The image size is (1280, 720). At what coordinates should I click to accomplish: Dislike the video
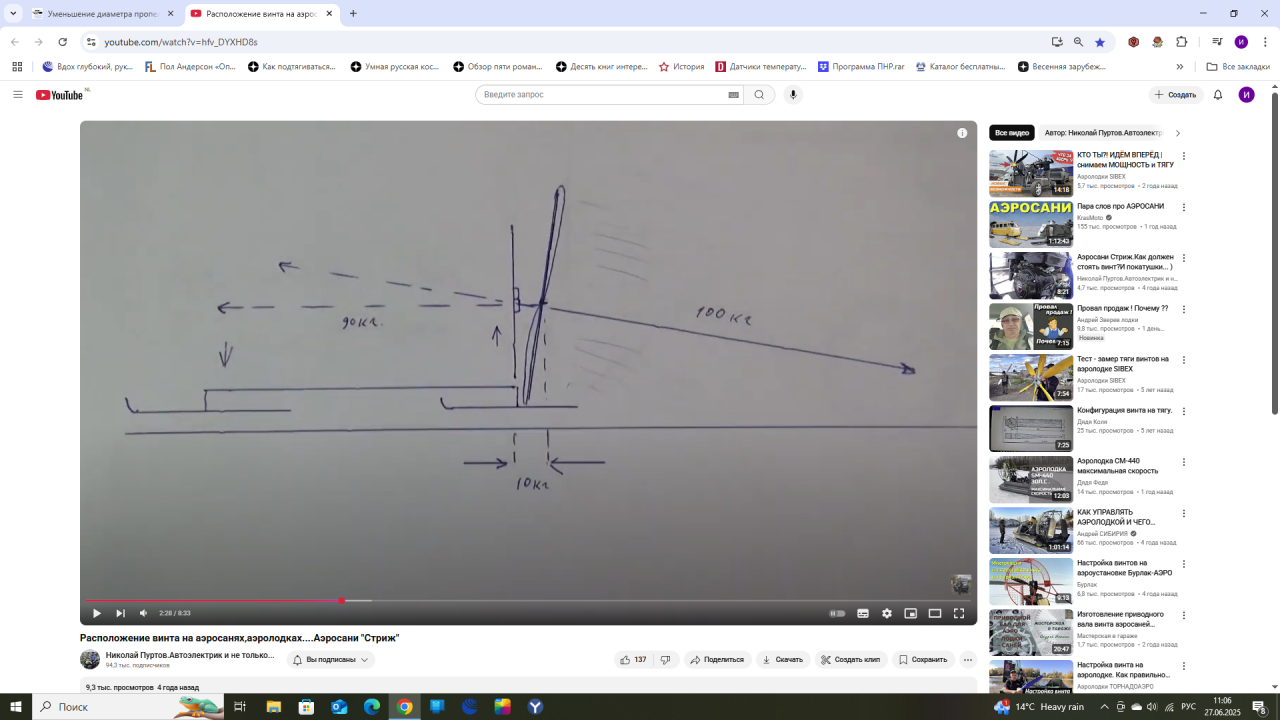coord(665,660)
